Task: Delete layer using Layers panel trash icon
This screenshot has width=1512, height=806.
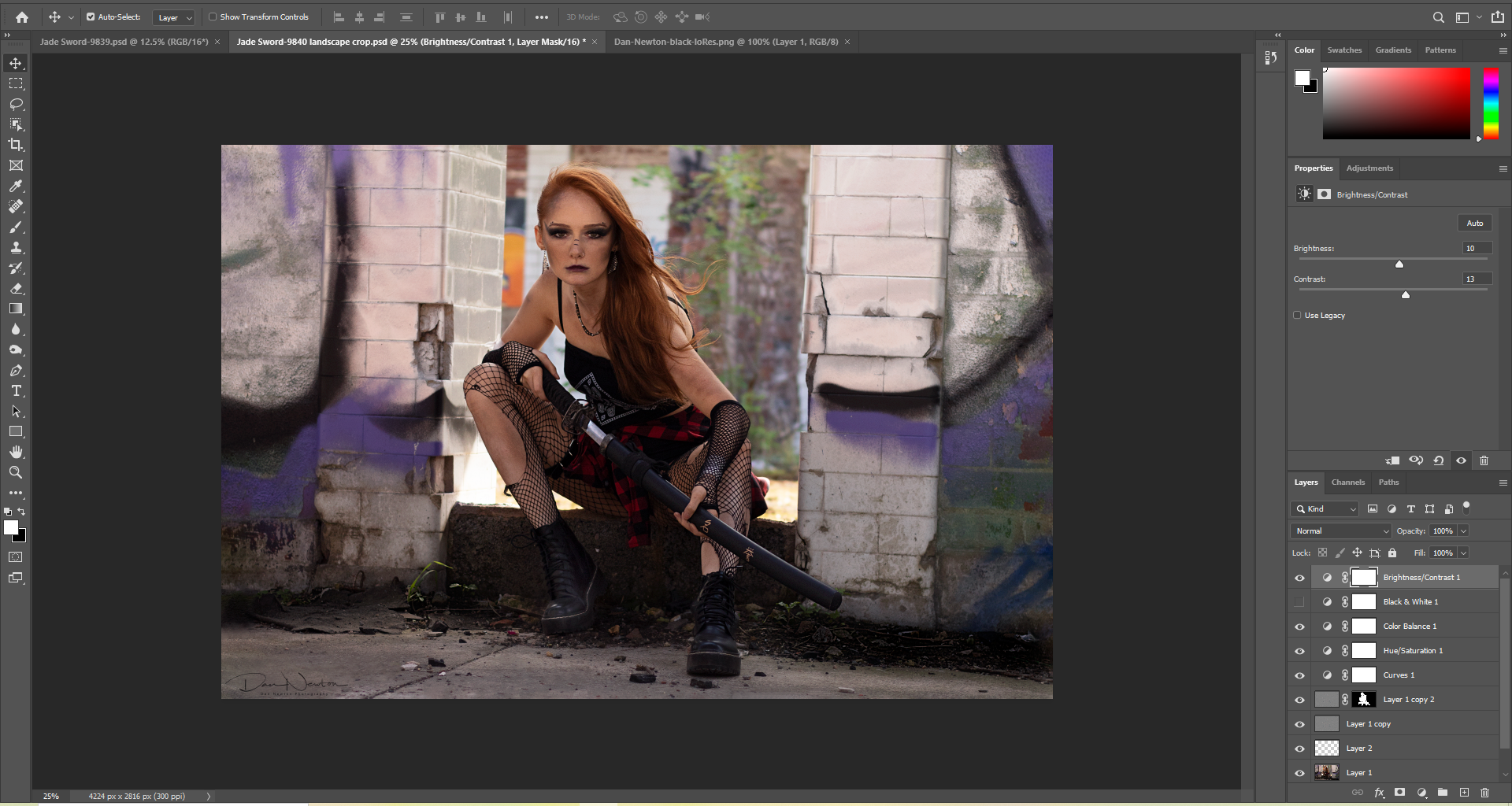Action: pos(1484,793)
